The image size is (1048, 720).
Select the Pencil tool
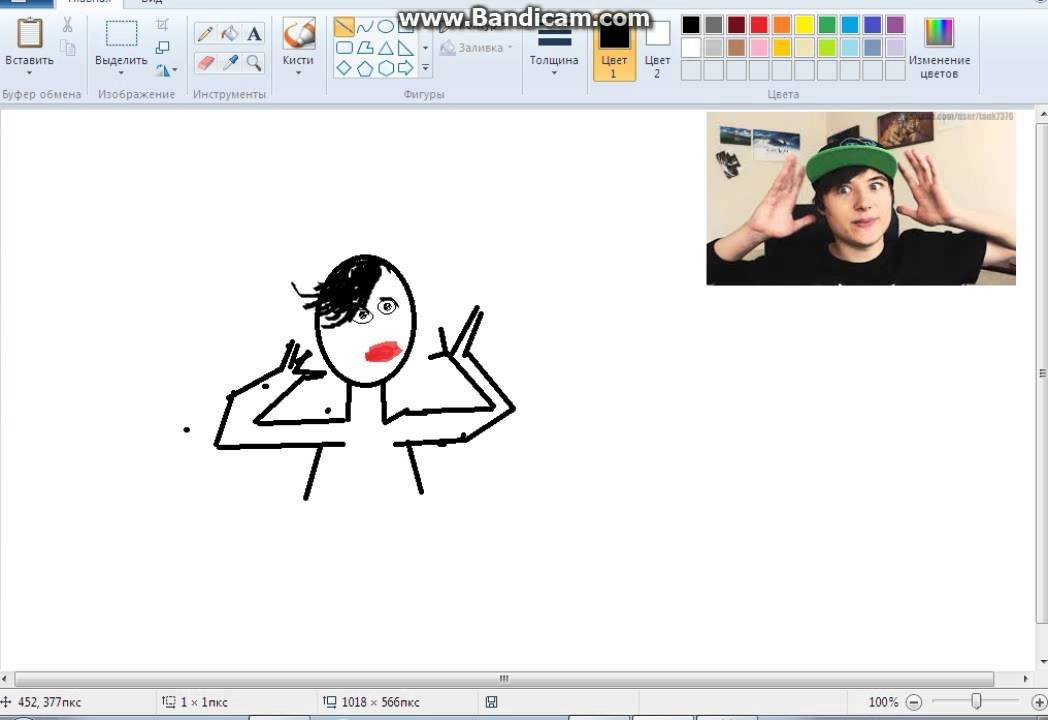[205, 34]
